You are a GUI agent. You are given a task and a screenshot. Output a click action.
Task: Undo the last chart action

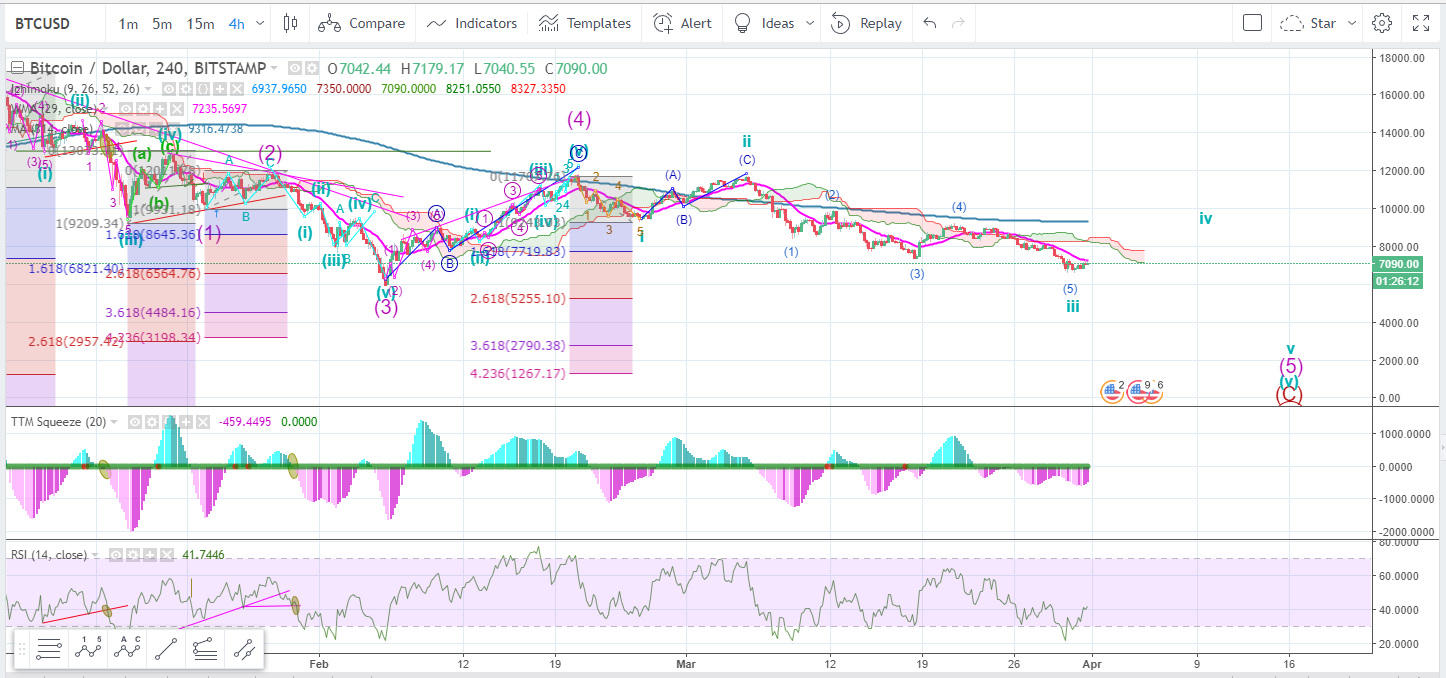pyautogui.click(x=930, y=23)
